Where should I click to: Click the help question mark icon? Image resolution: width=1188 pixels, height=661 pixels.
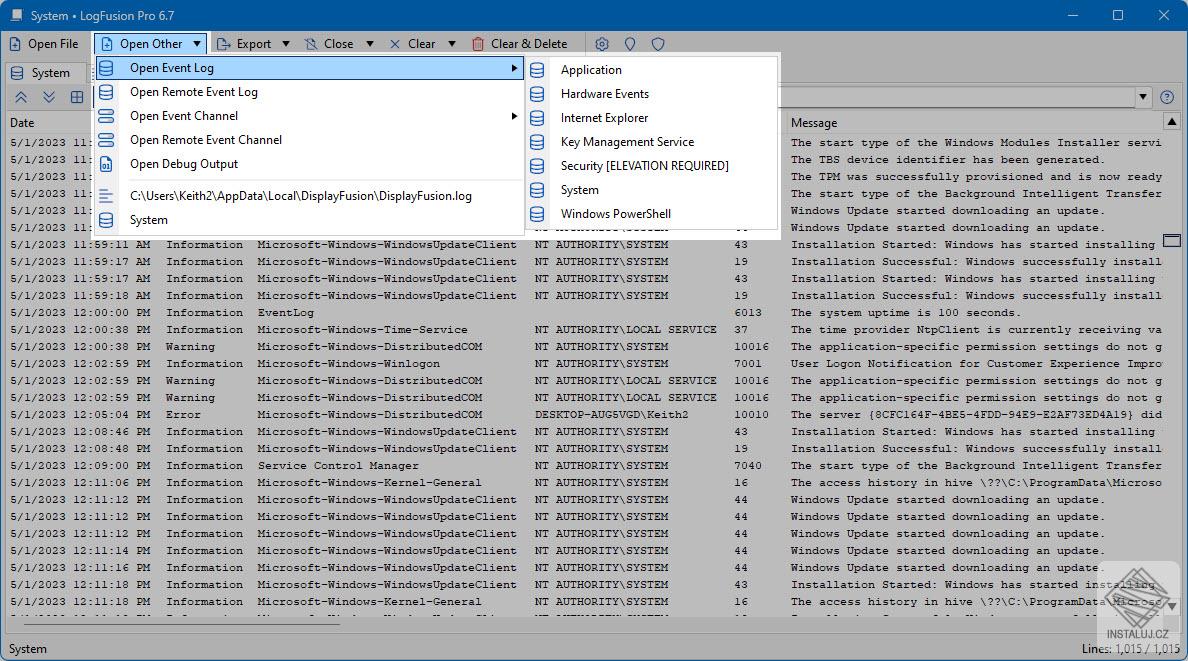coord(1167,97)
